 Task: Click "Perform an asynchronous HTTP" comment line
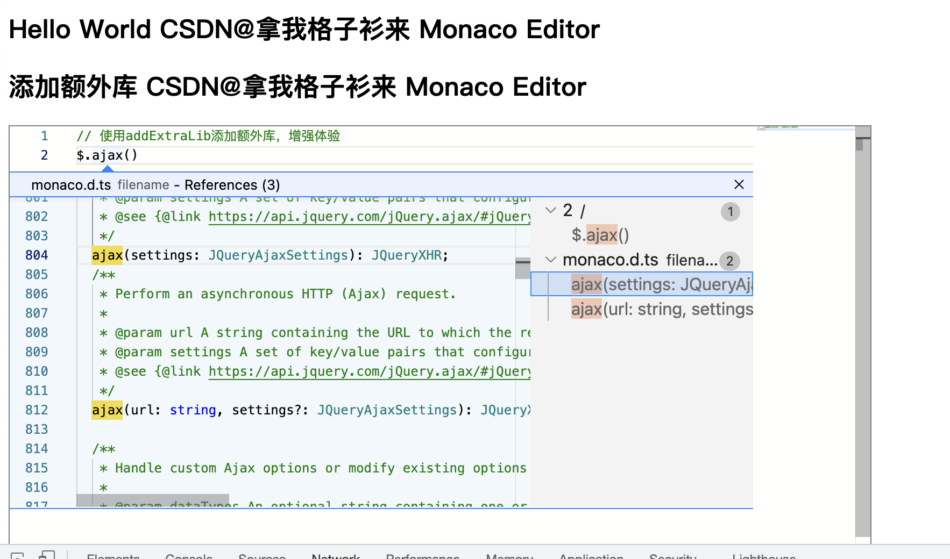[x=277, y=294]
